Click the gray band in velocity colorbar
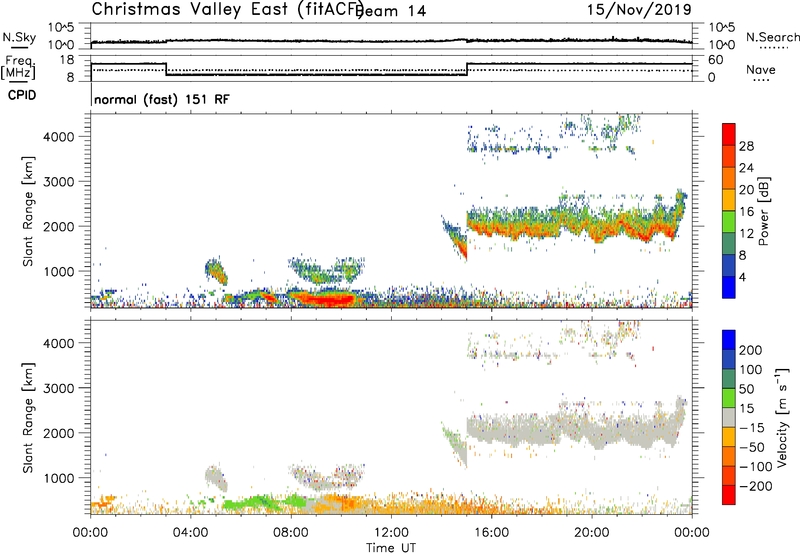 729,418
